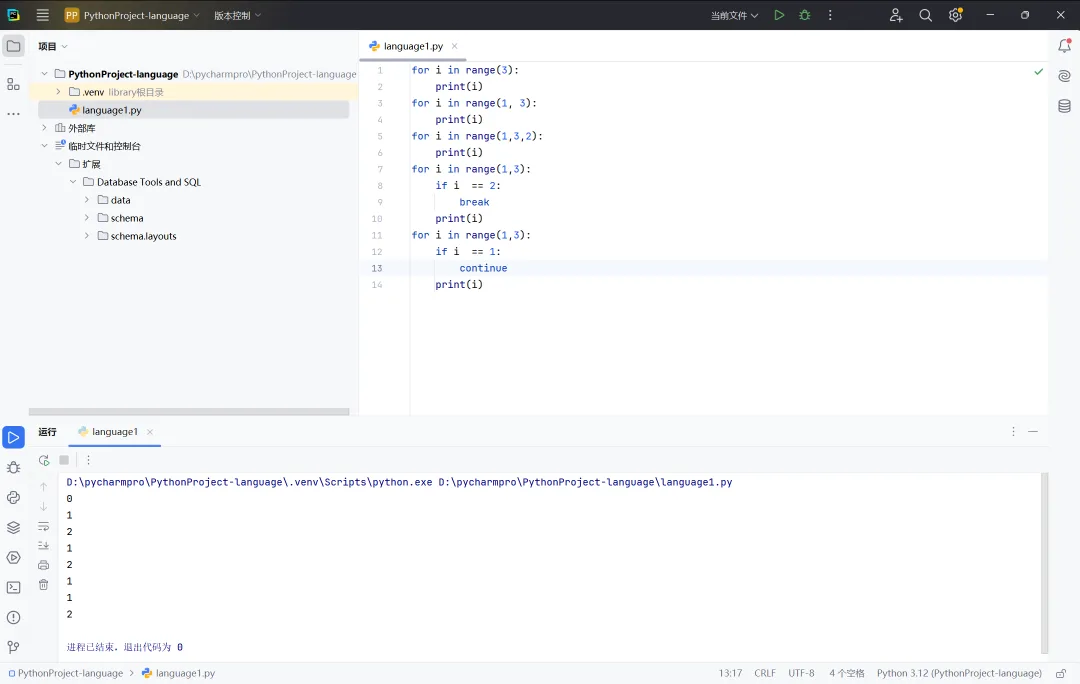Open Code With Me user icon

tap(895, 15)
